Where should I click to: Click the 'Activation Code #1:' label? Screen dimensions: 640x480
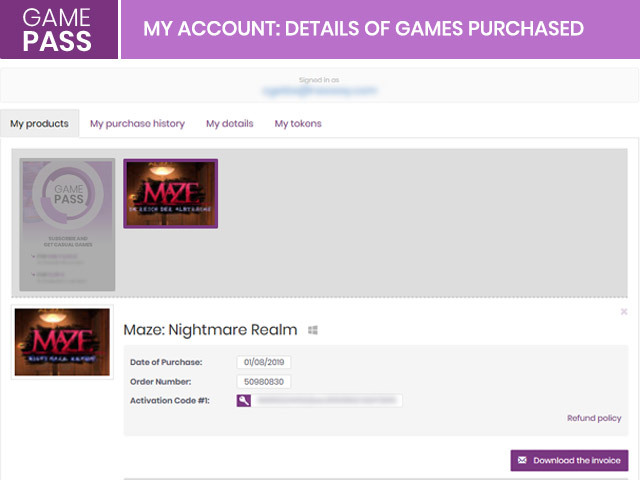[x=170, y=400]
